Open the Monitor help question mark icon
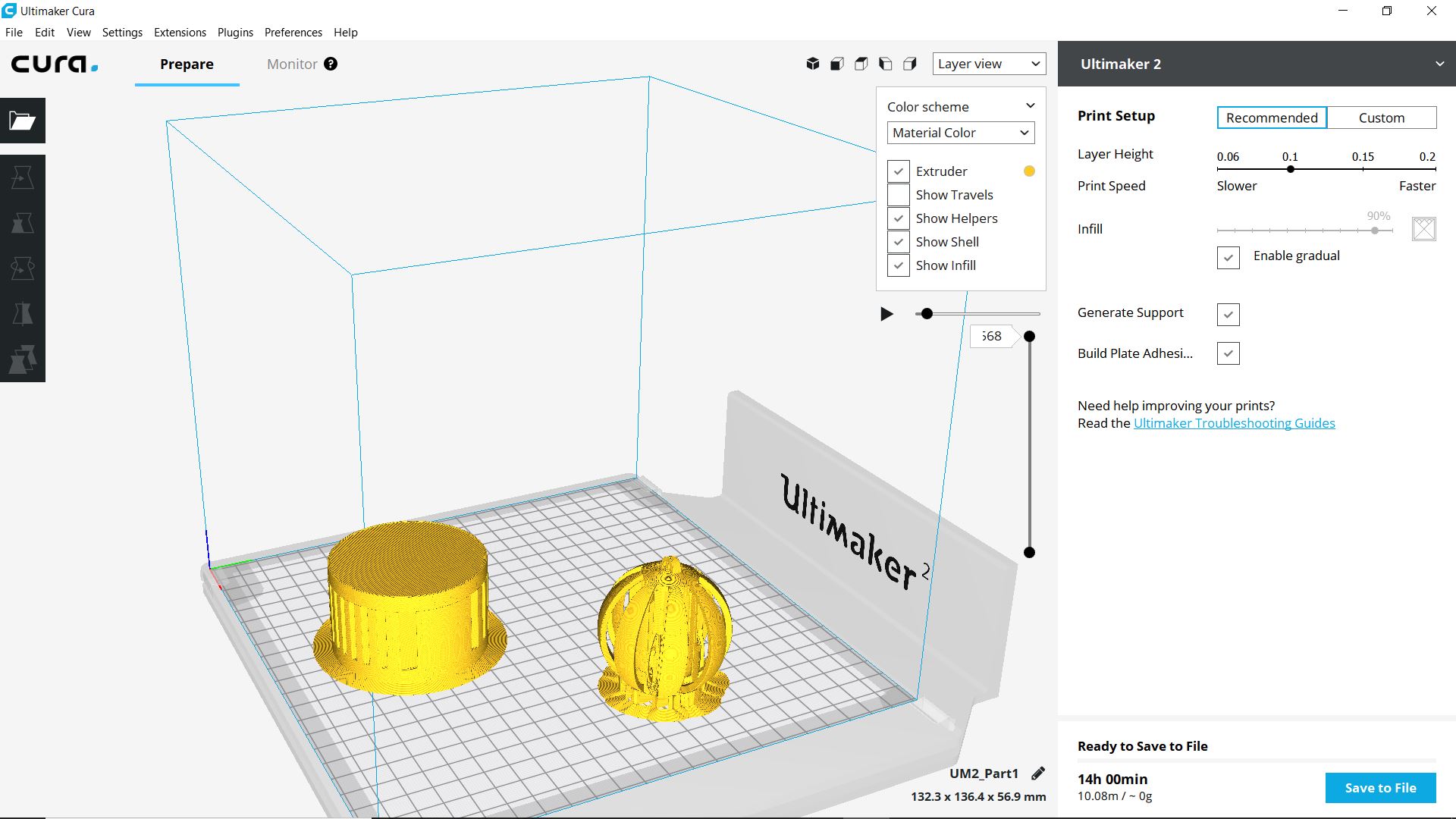The width and height of the screenshot is (1456, 819). tap(331, 64)
